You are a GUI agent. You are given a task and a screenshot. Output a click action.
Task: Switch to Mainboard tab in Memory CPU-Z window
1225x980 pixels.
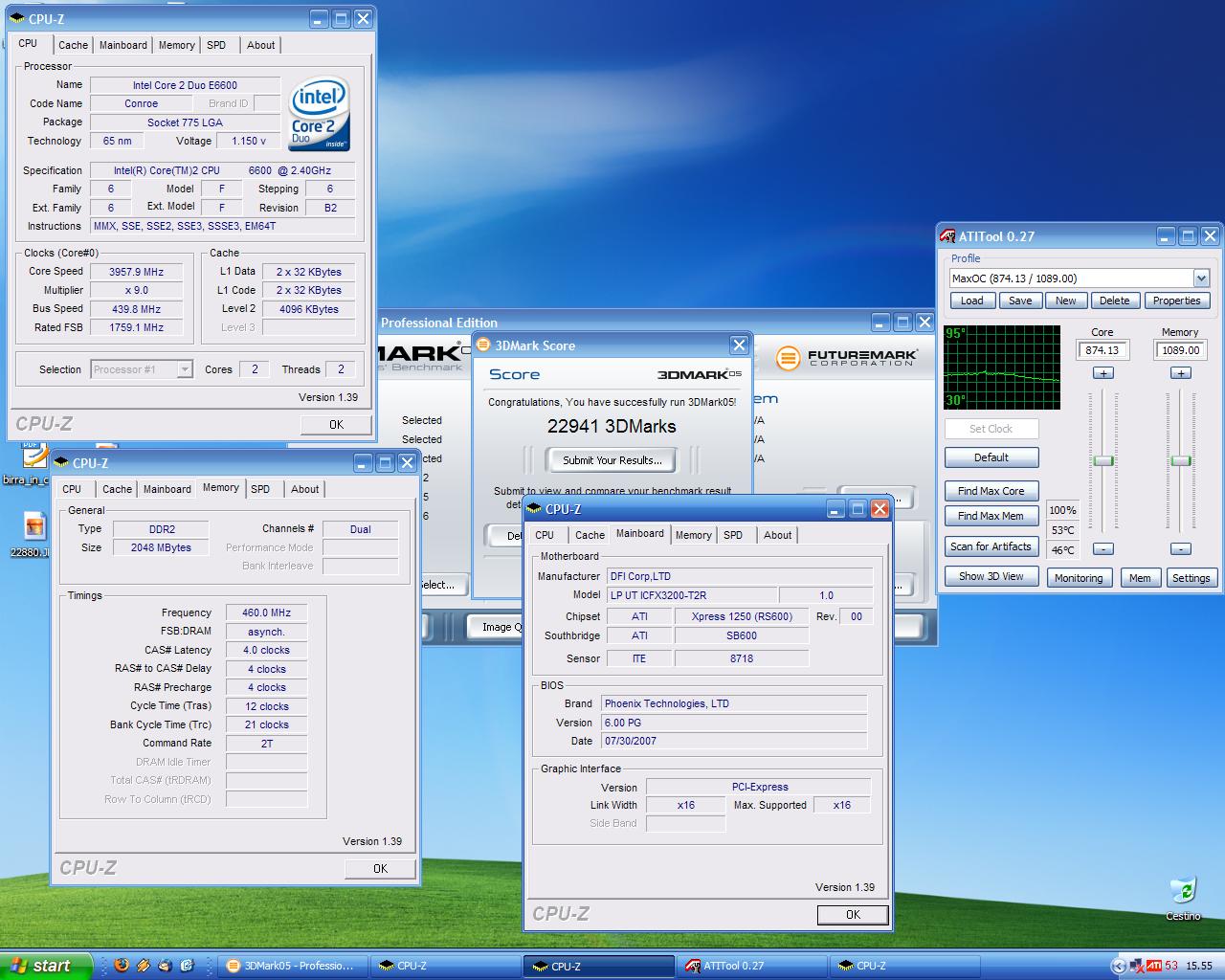tap(167, 489)
